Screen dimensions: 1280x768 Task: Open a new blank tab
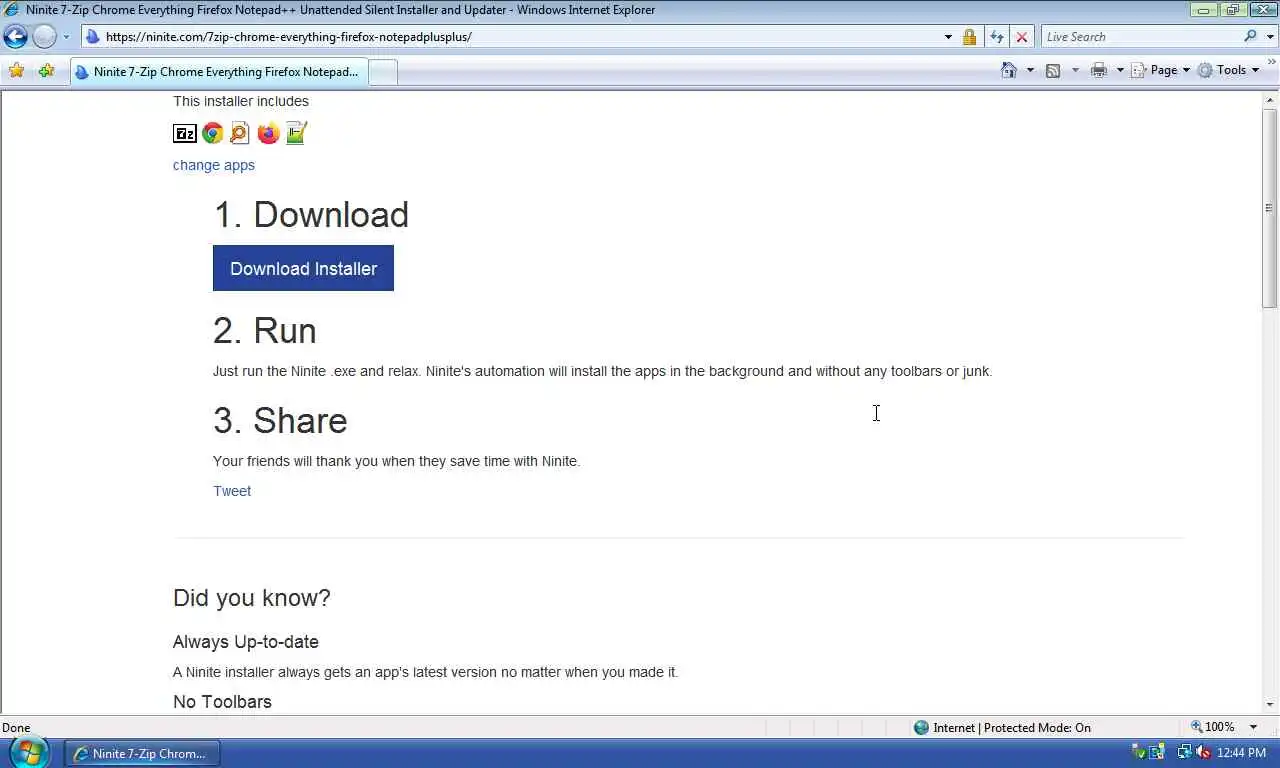[383, 72]
